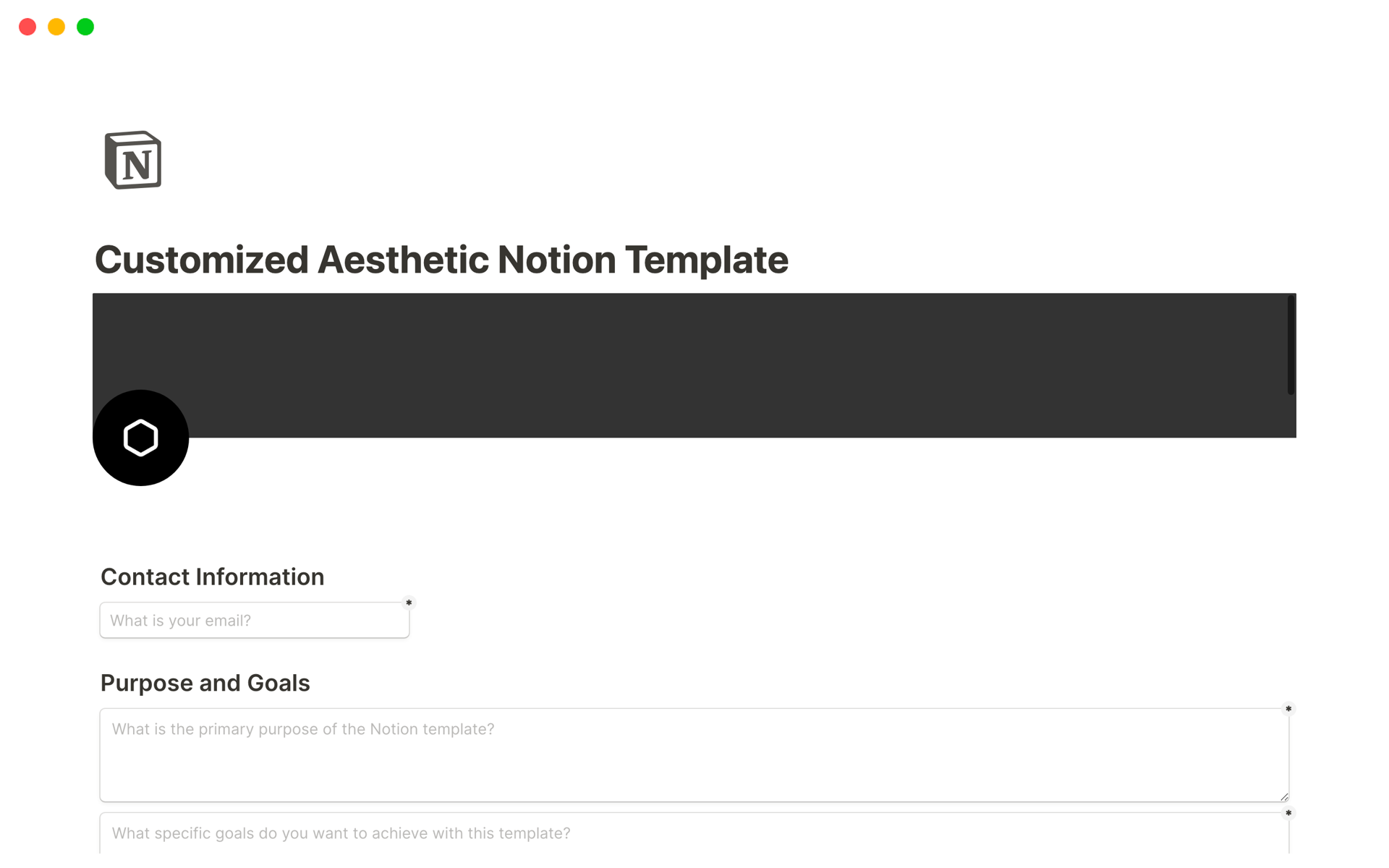Minimize window using the yellow button
The image size is (1389, 868).
[56, 27]
